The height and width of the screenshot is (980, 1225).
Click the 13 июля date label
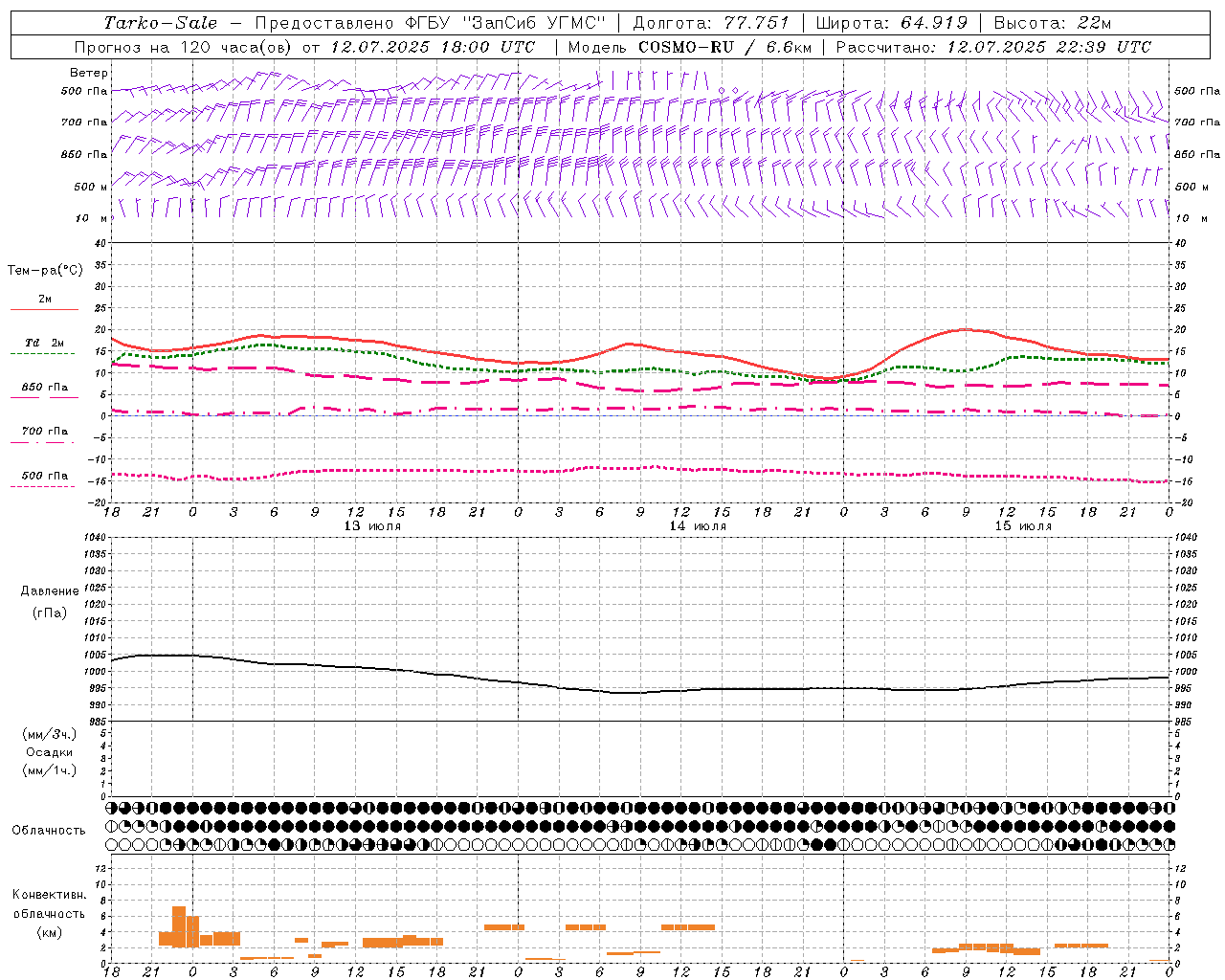[x=372, y=526]
